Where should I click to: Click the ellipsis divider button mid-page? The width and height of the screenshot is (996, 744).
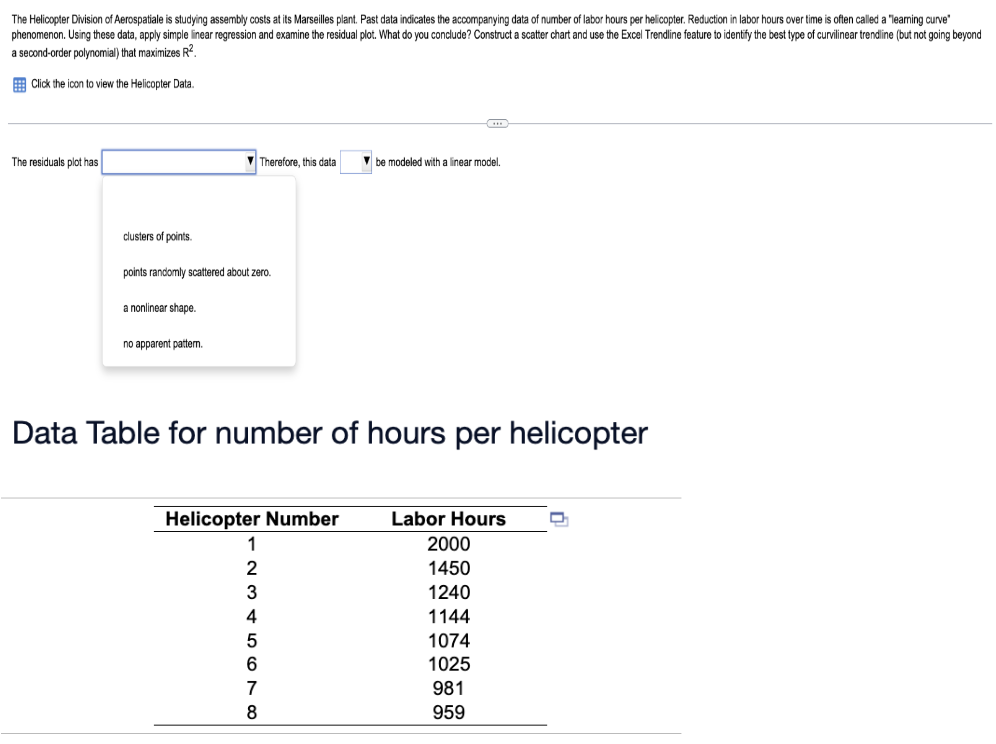[x=499, y=122]
